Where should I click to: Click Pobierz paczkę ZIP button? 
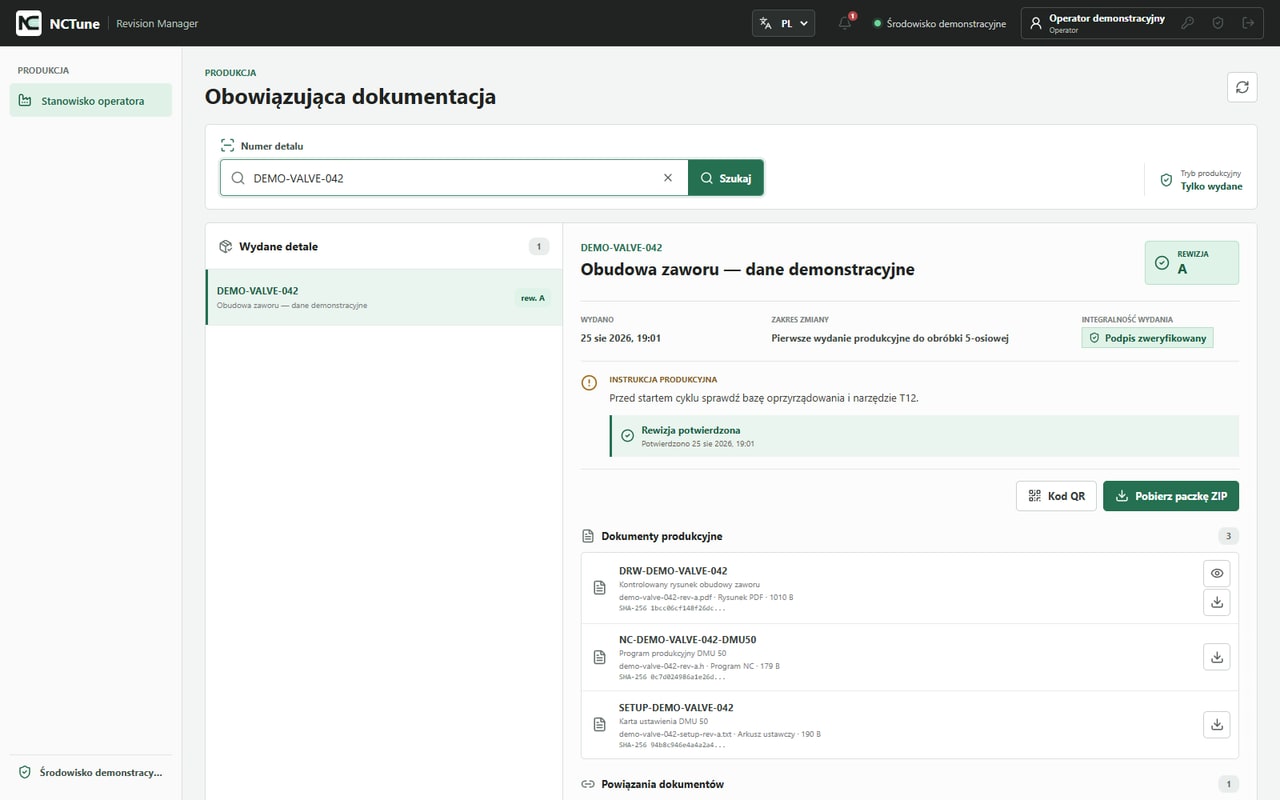pos(1171,496)
